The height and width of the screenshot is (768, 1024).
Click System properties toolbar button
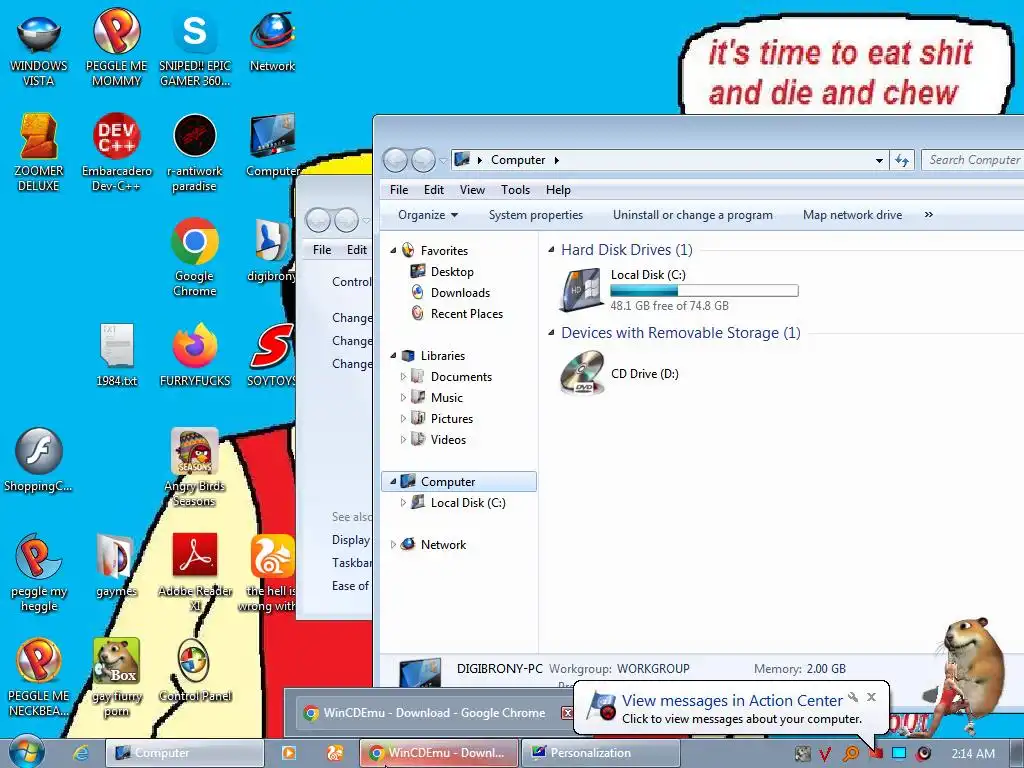[x=536, y=215]
